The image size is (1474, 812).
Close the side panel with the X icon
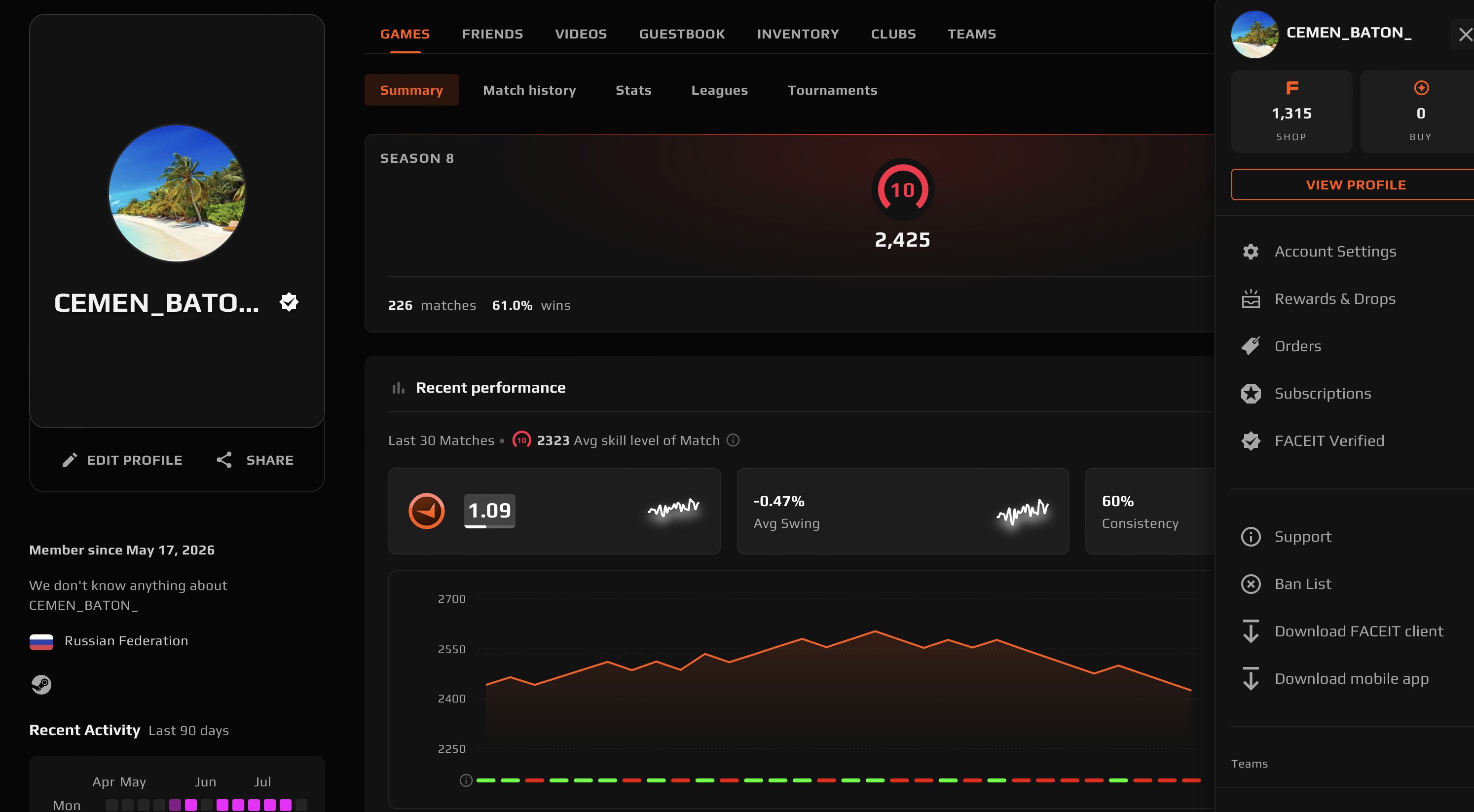click(x=1465, y=35)
